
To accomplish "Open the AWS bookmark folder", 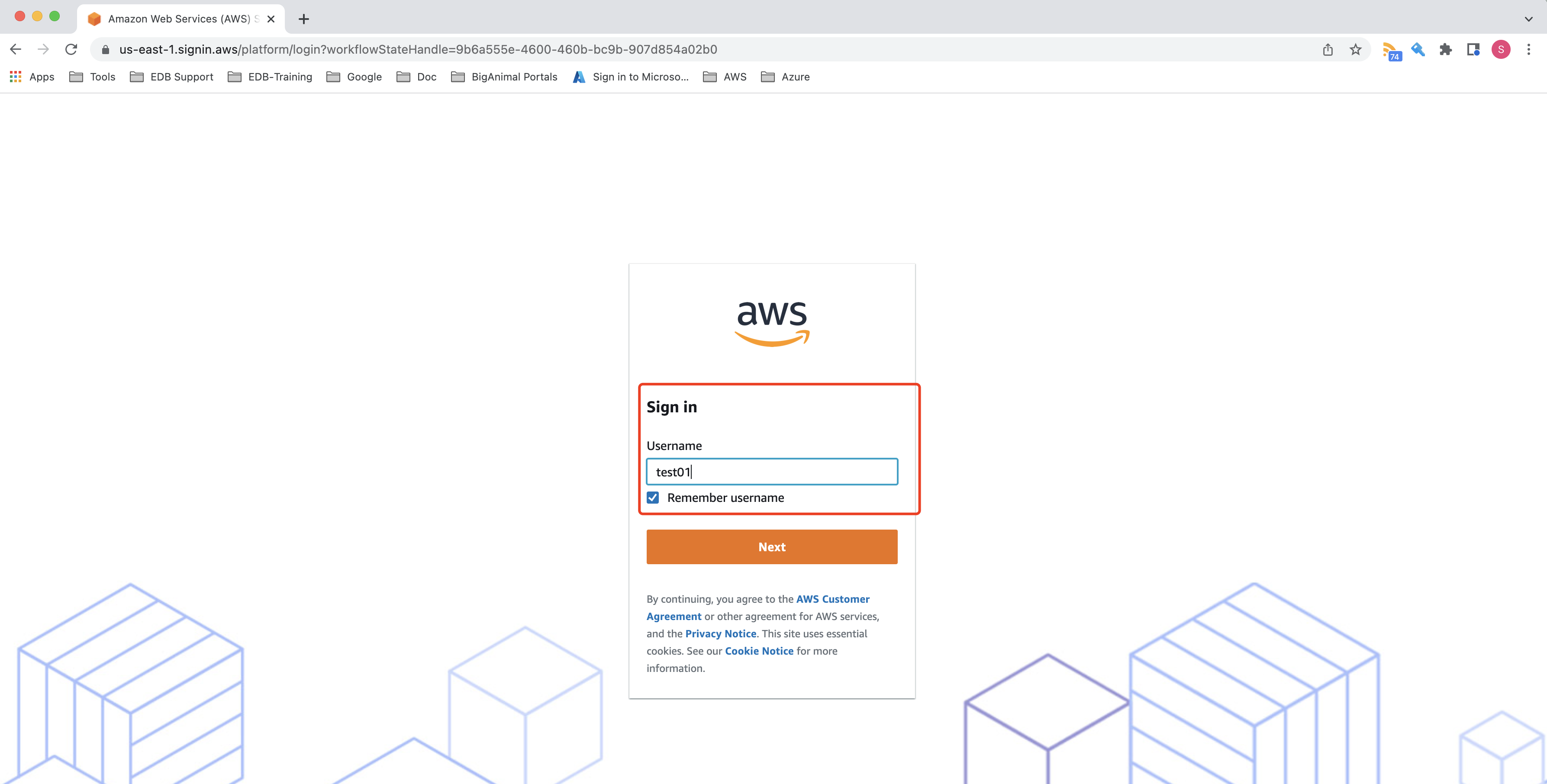I will click(725, 77).
